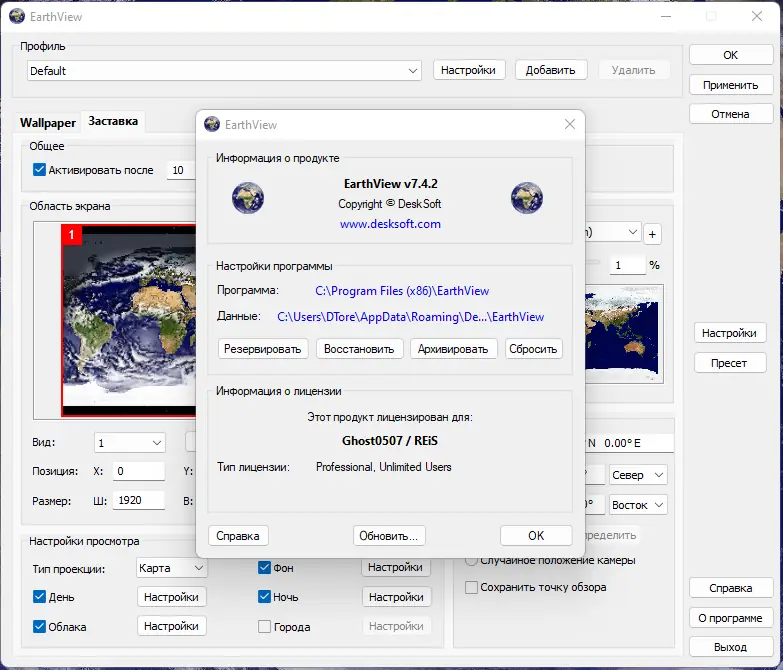Switch to the Wallpaper tab
The width and height of the screenshot is (783, 670).
[x=48, y=122]
